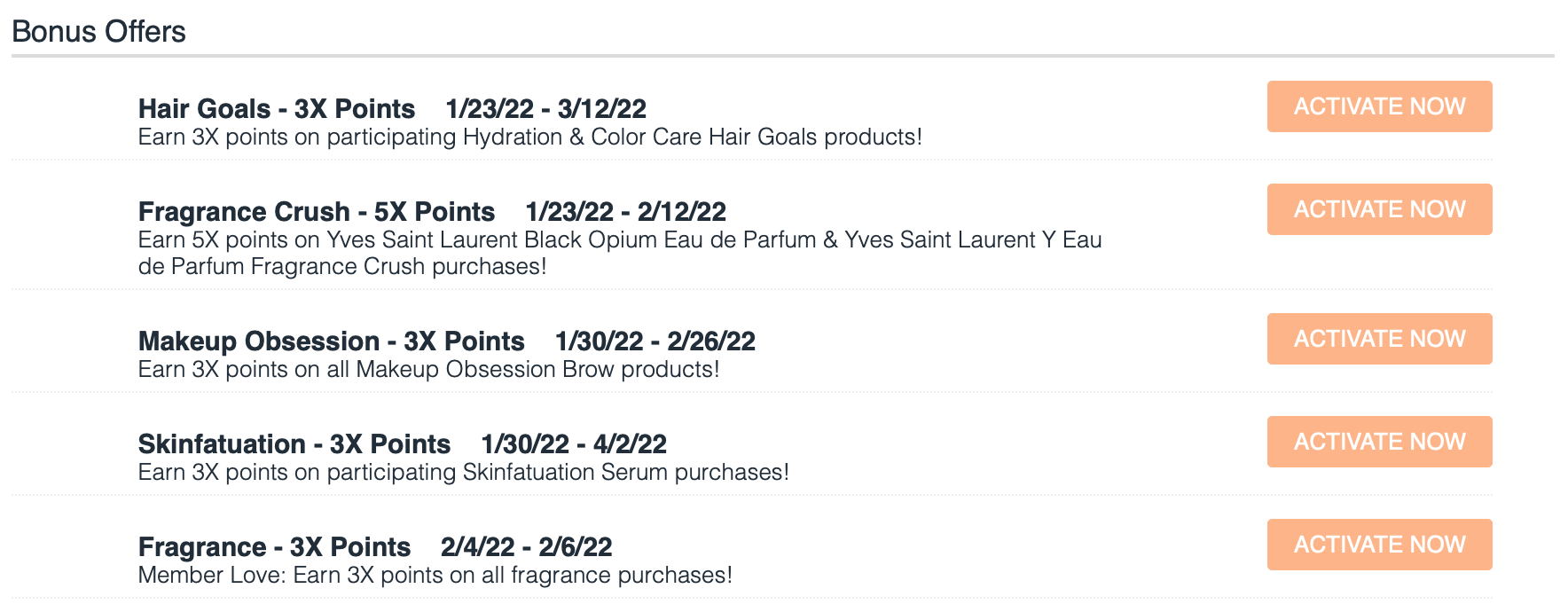1568x612 pixels.
Task: Open the Hair Goals offer title
Action: [275, 108]
